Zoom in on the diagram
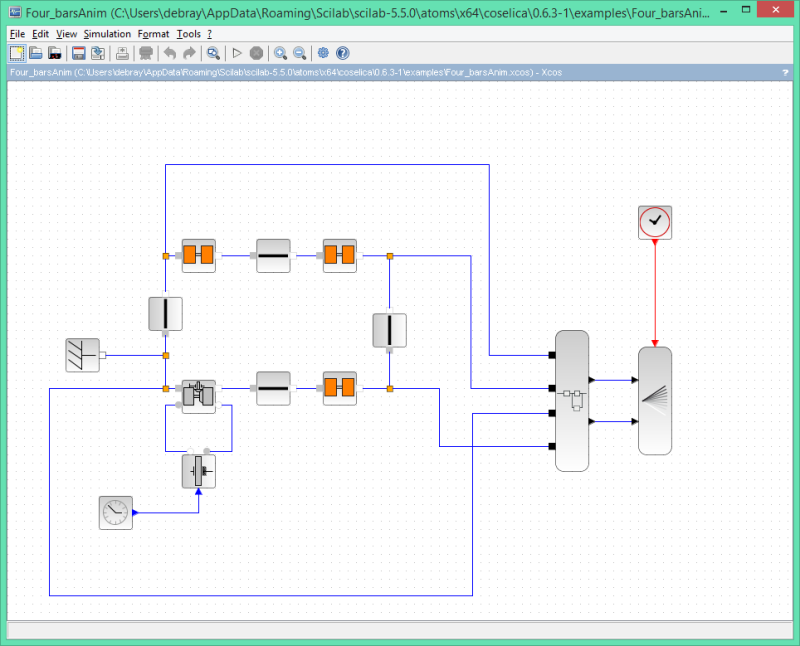The height and width of the screenshot is (646, 800). click(280, 53)
